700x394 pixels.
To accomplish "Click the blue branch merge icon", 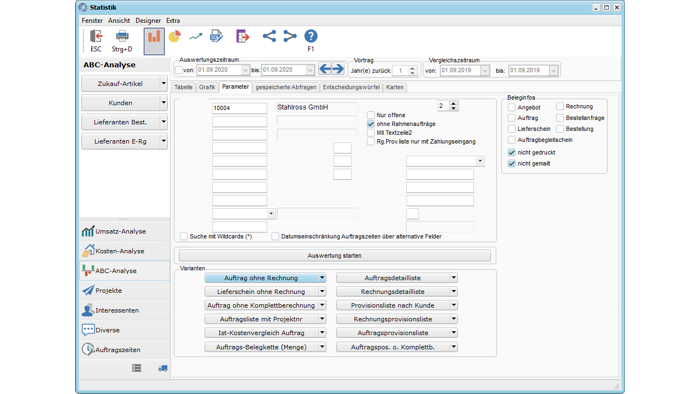I will coord(290,36).
